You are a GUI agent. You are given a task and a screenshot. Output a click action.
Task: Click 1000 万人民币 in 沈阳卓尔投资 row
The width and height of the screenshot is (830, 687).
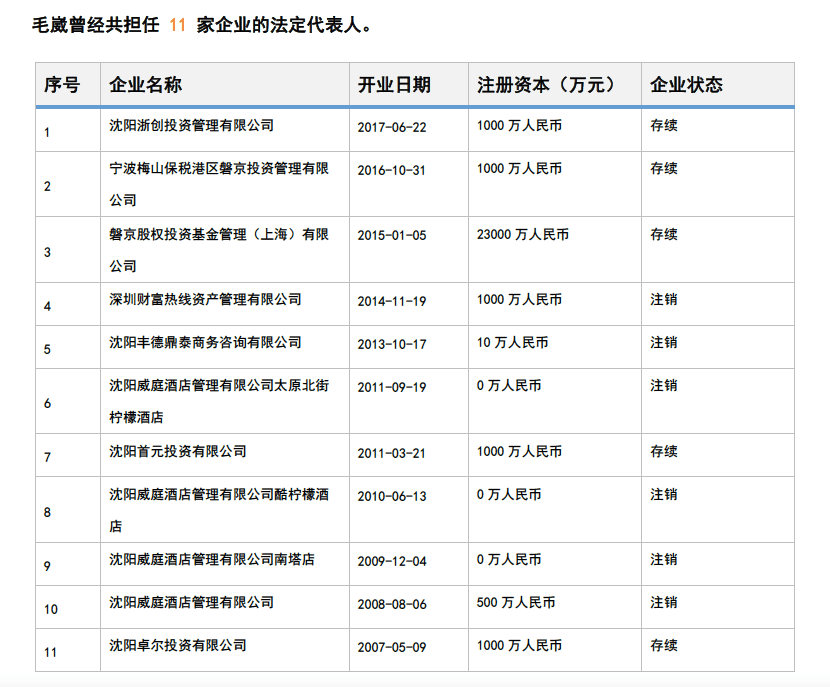(519, 645)
